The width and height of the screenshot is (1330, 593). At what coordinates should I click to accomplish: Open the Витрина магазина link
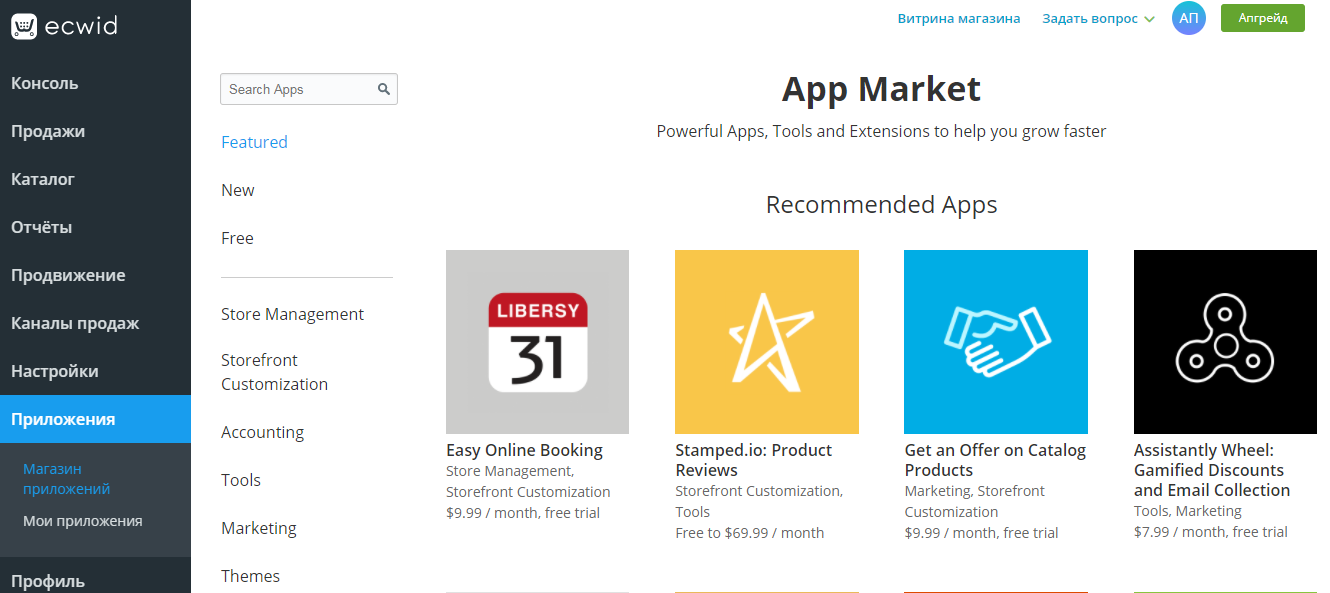959,18
